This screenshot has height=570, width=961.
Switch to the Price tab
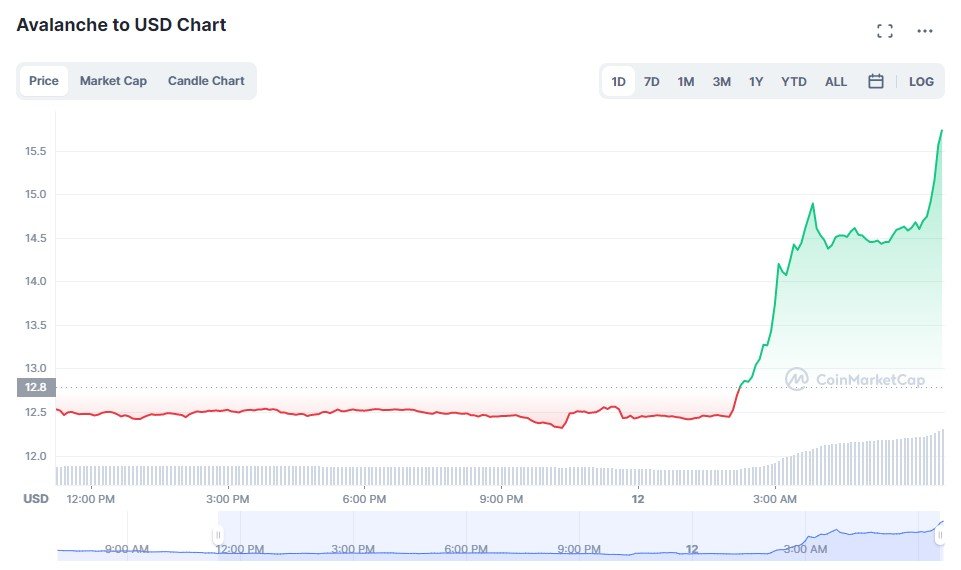(x=44, y=81)
